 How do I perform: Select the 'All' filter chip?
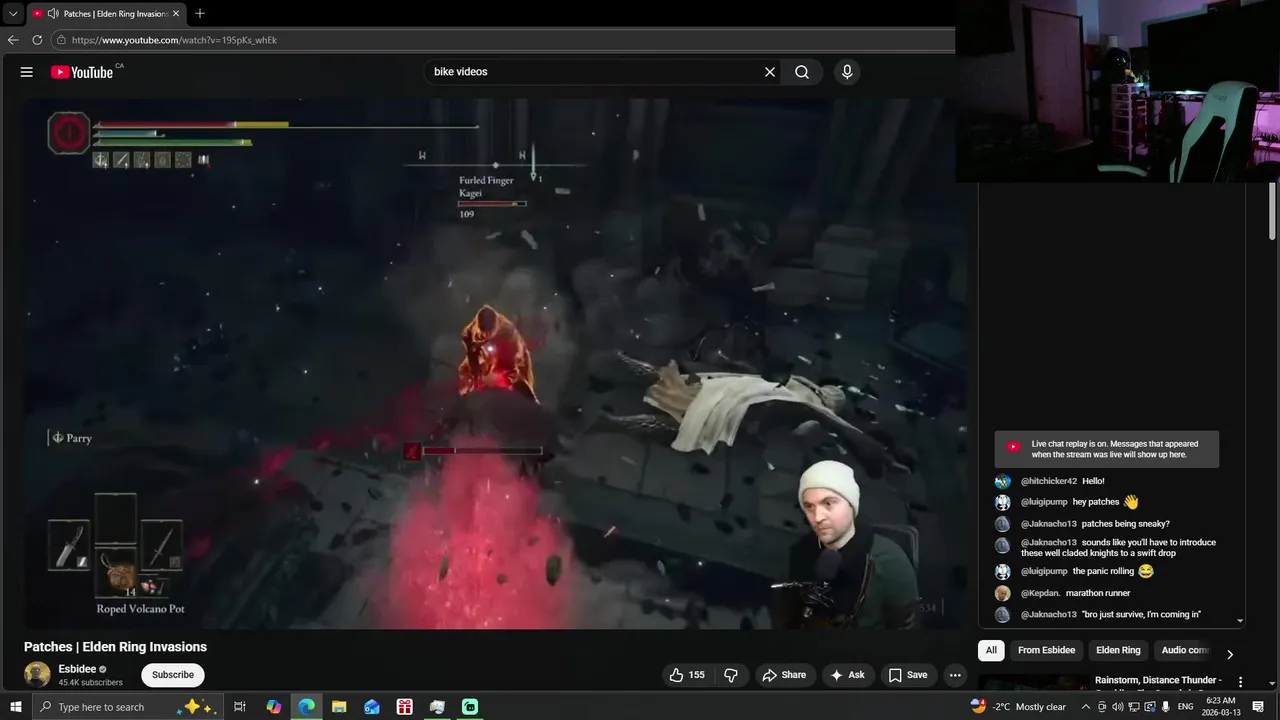[991, 650]
